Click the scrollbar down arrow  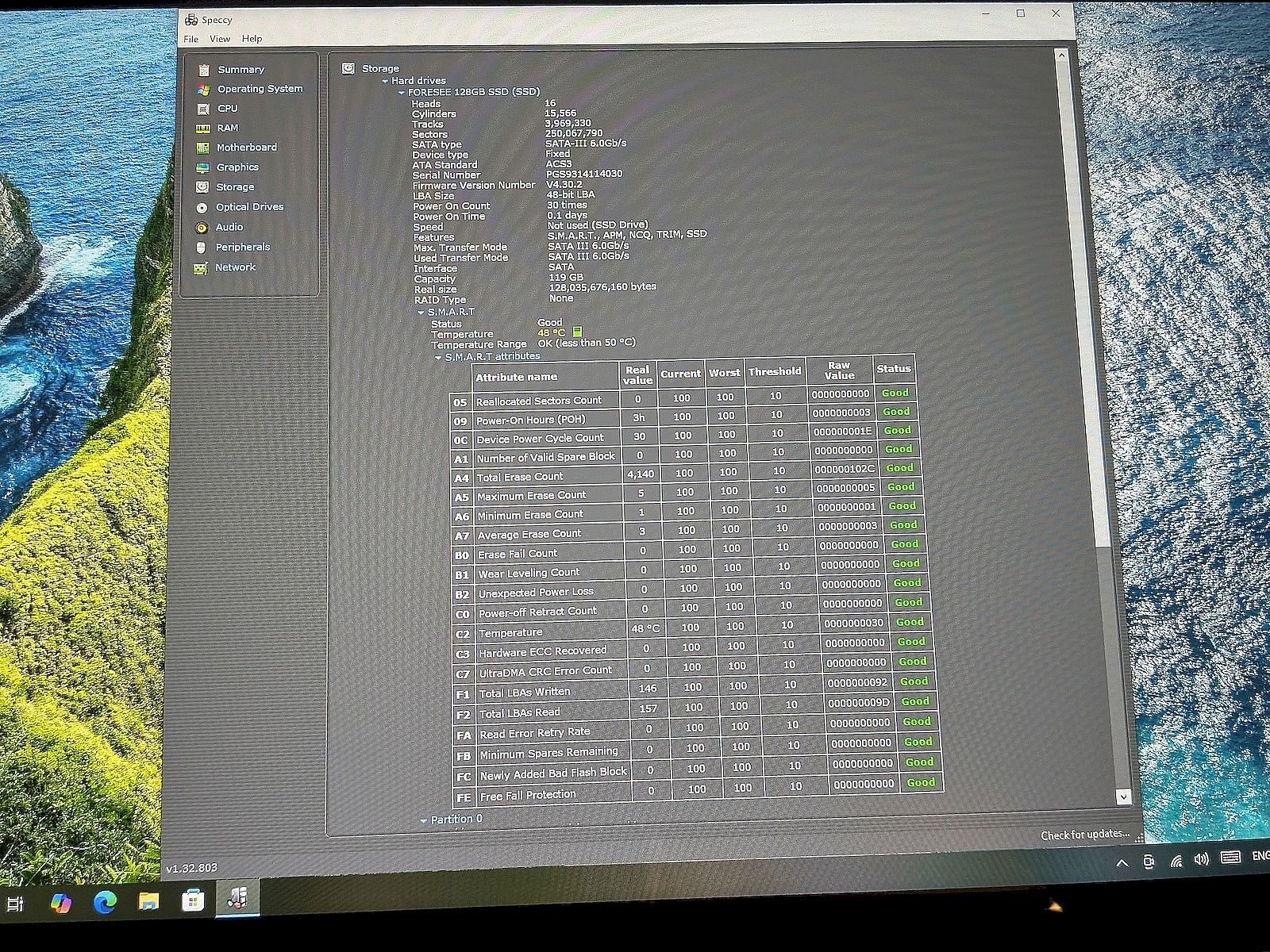click(1123, 797)
